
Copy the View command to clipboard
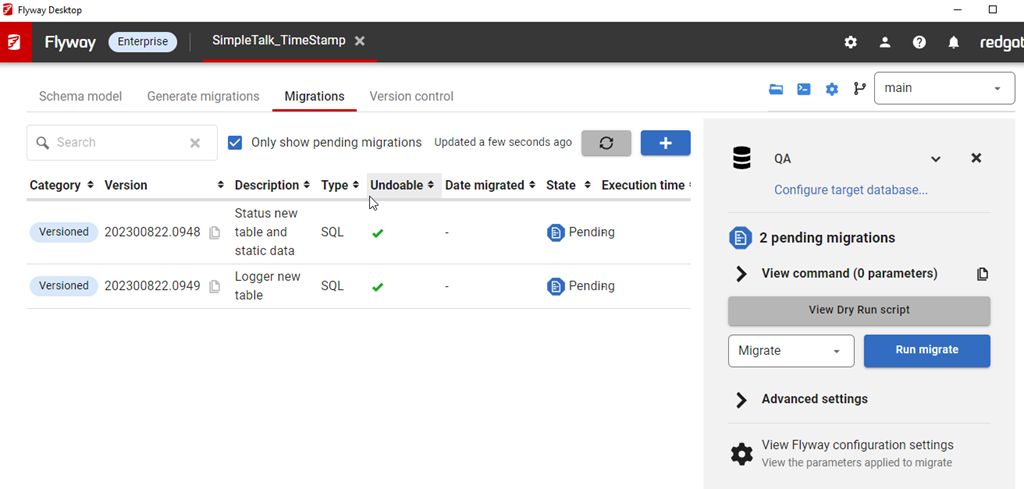[982, 274]
